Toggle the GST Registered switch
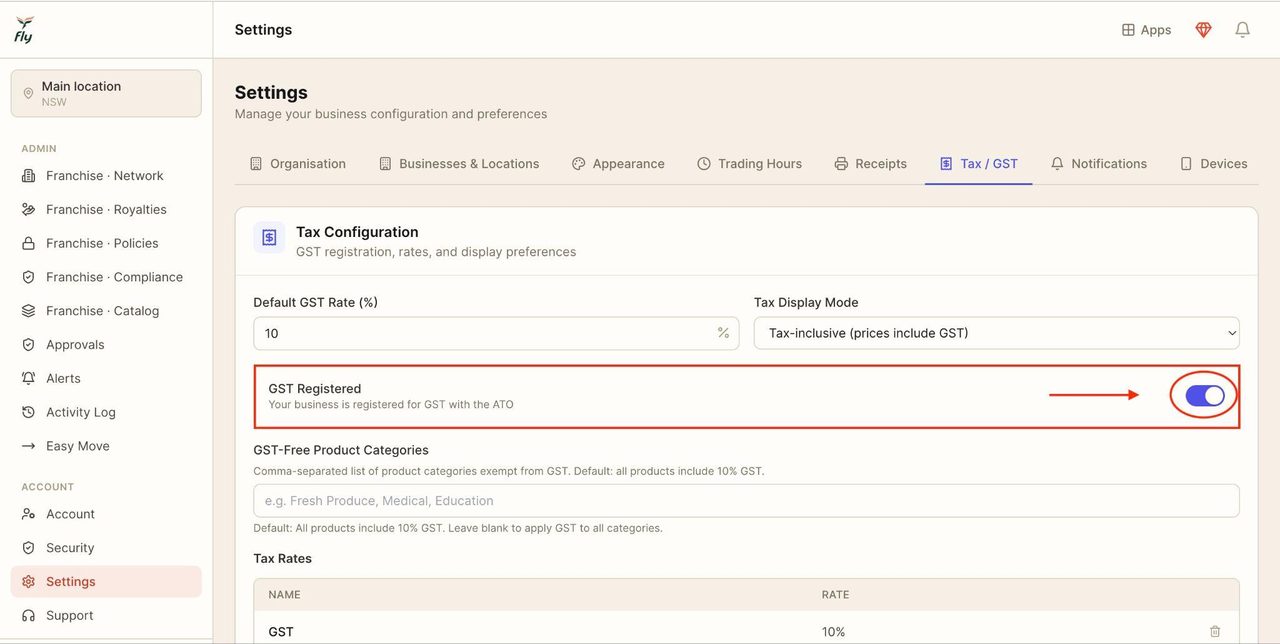The height and width of the screenshot is (644, 1280). point(1205,396)
